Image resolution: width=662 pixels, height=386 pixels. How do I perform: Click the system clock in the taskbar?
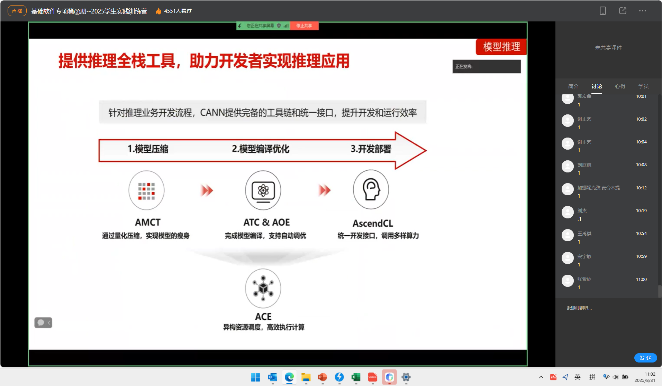point(646,377)
